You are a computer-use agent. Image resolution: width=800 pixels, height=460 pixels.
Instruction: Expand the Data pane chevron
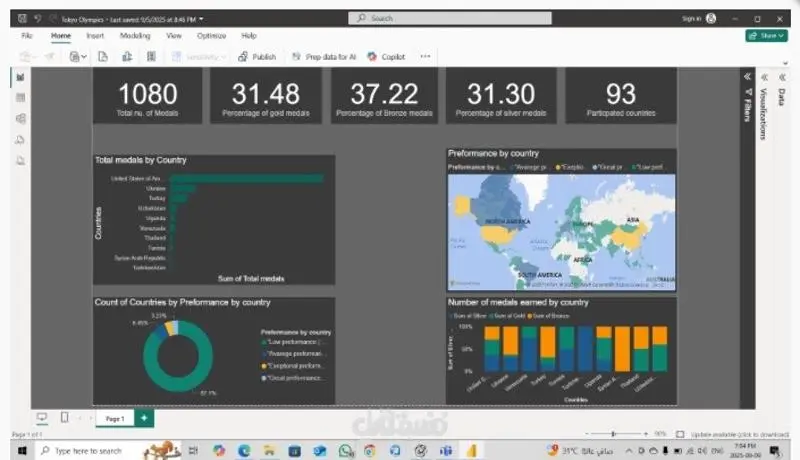[x=782, y=77]
